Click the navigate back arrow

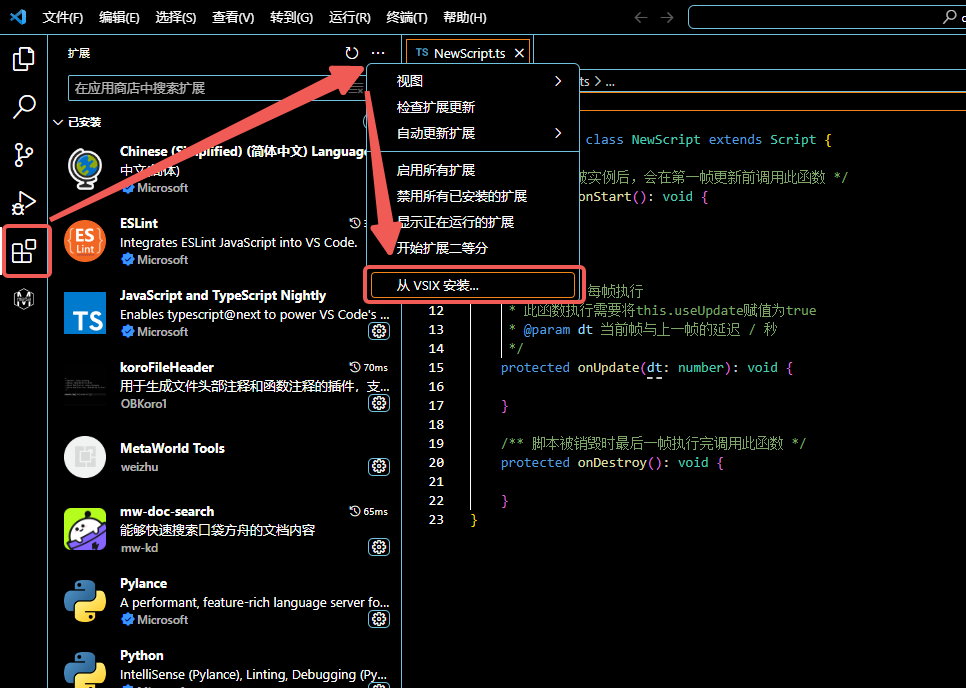(641, 17)
